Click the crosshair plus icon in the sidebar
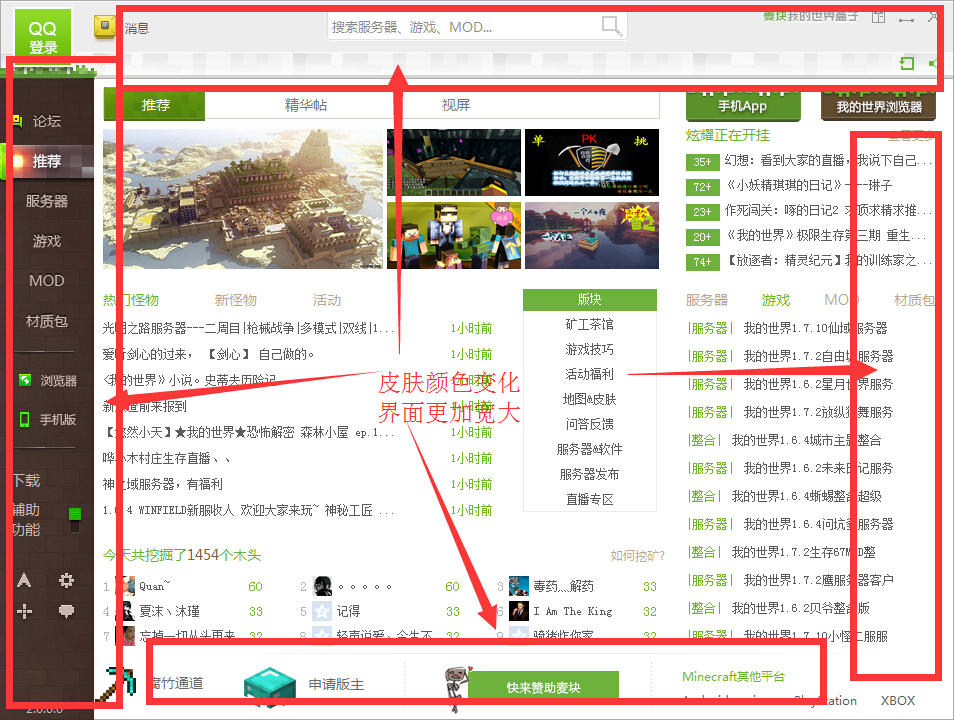954x720 pixels. click(25, 610)
